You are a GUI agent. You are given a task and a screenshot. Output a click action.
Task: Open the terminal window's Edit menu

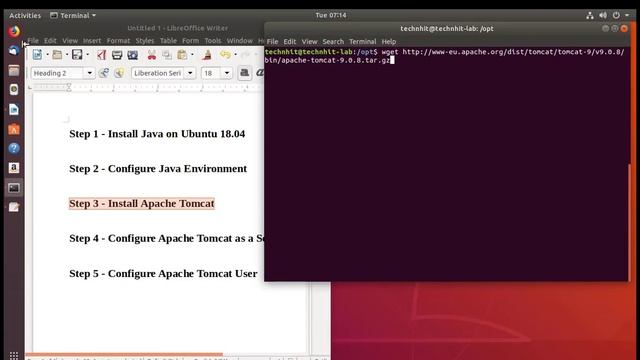point(290,42)
